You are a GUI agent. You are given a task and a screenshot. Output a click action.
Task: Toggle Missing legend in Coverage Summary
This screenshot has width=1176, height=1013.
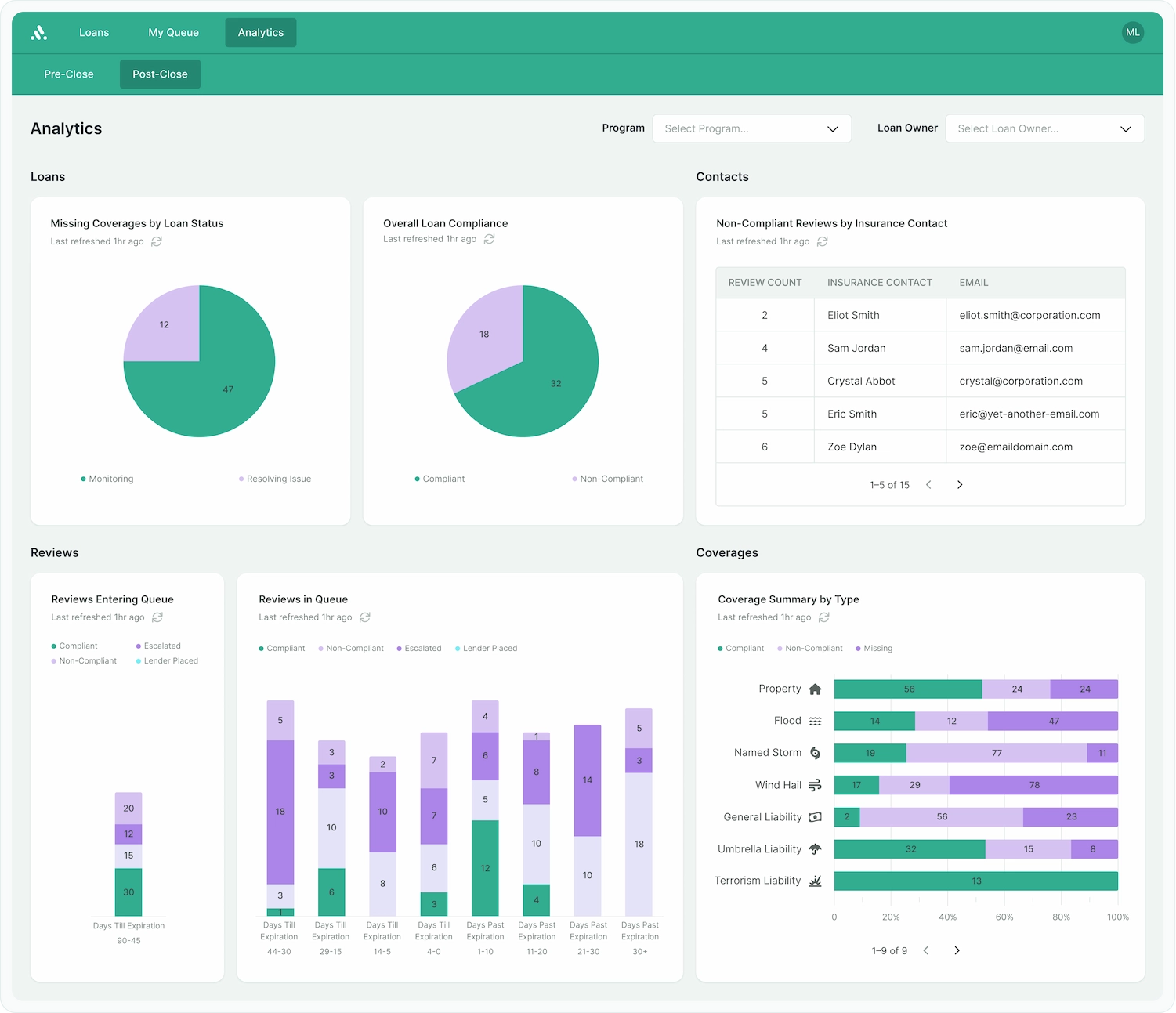pos(874,649)
